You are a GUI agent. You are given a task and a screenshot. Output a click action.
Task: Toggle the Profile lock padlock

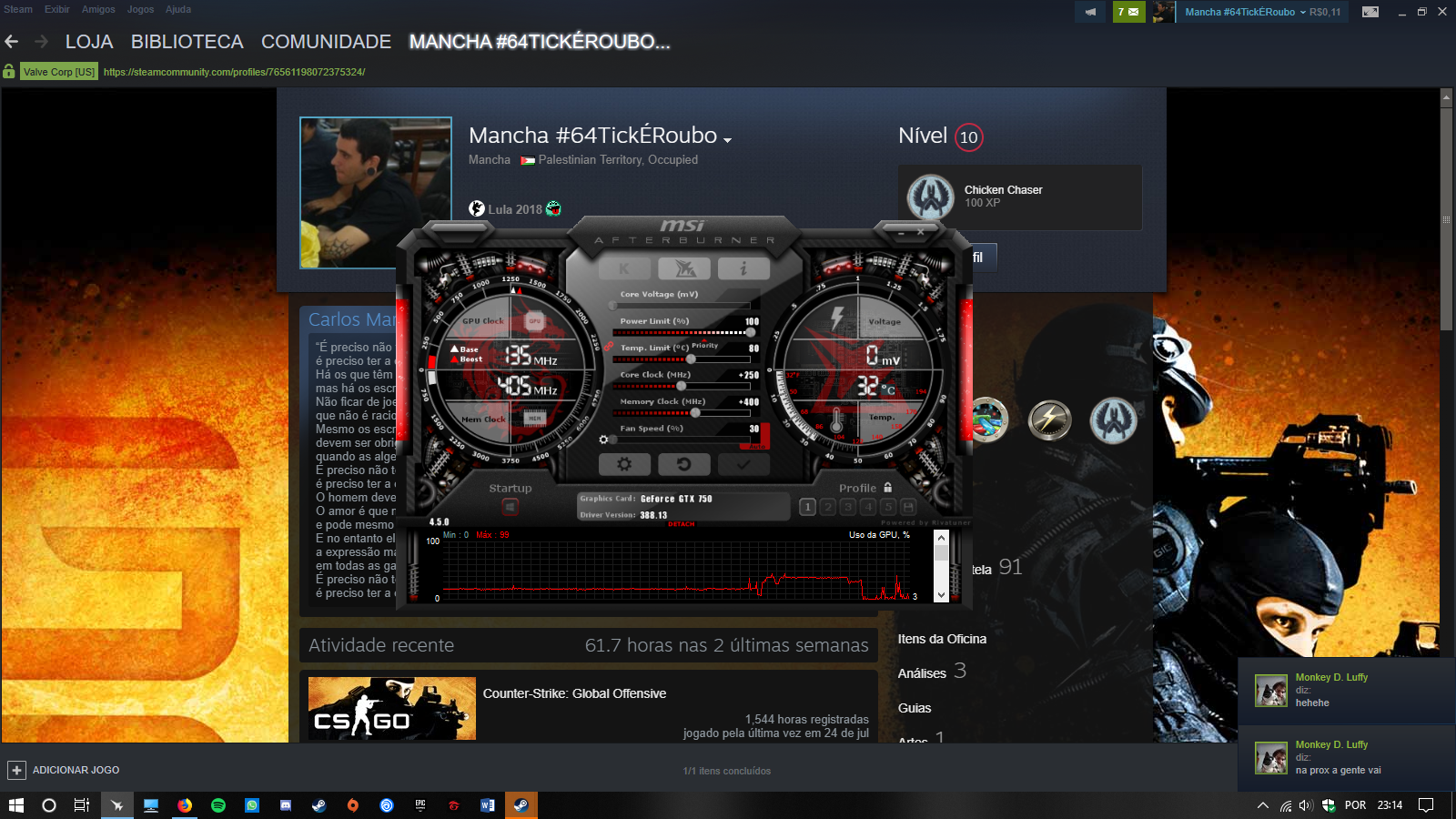[888, 488]
